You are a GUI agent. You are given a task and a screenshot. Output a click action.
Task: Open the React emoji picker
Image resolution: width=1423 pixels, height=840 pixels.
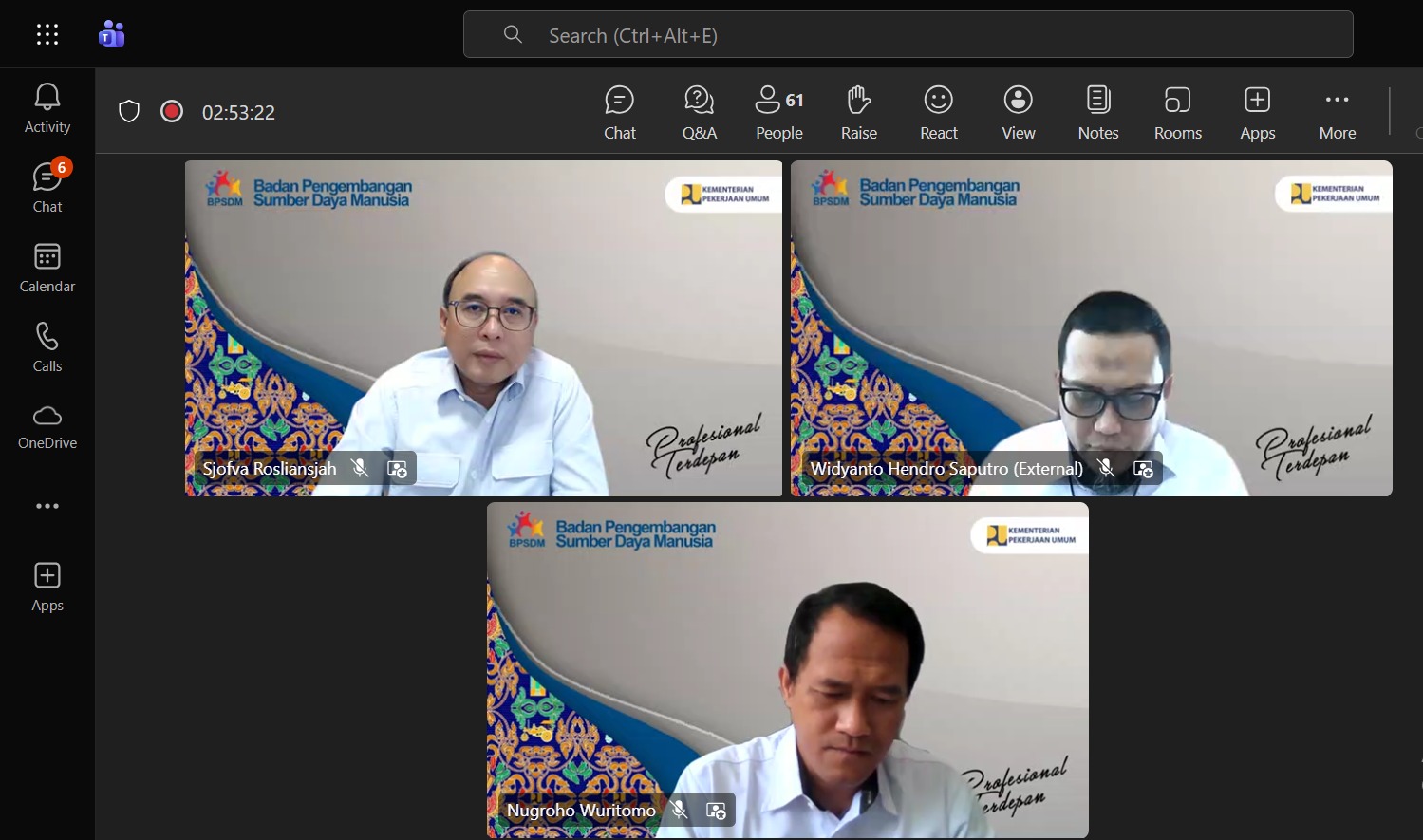coord(938,112)
